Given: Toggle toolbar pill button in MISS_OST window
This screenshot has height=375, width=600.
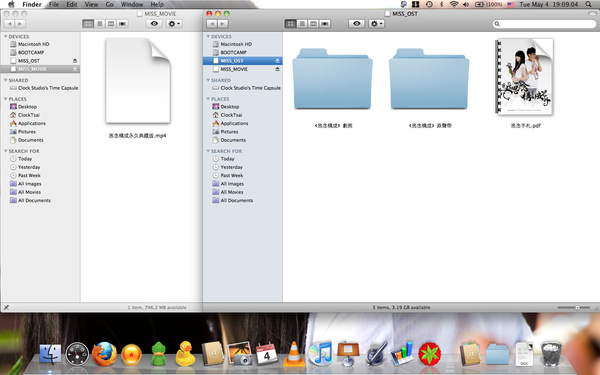Looking at the screenshot, I should [592, 13].
